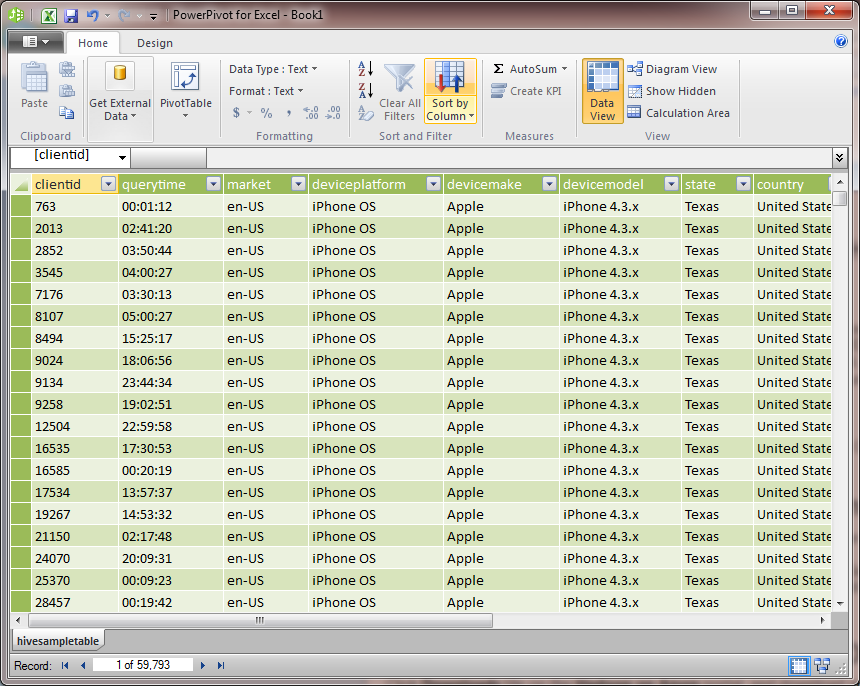This screenshot has height=686, width=860.
Task: Save workbook using the floppy disk icon
Action: [71, 15]
